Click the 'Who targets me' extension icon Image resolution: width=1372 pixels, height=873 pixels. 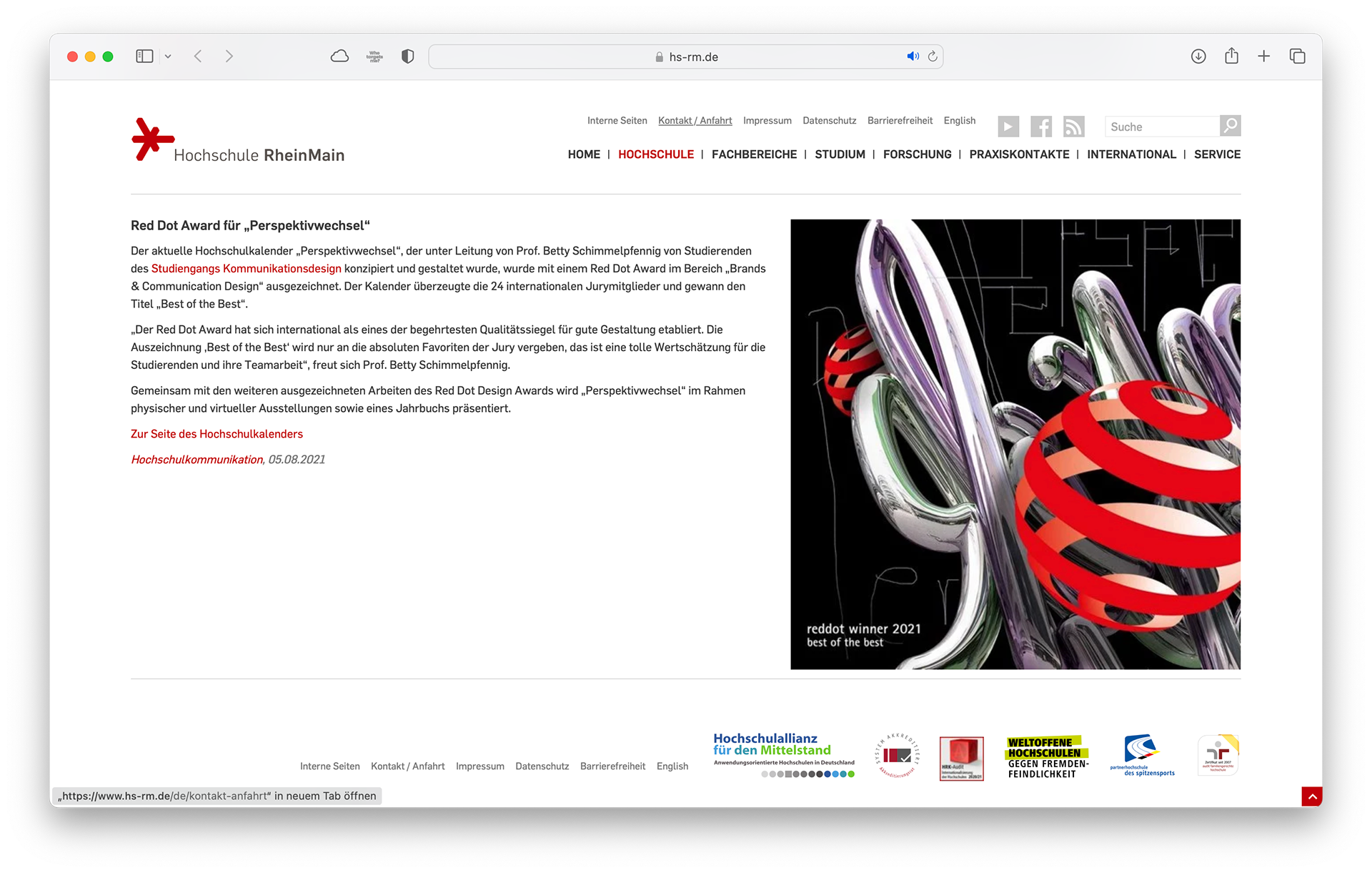coord(374,56)
